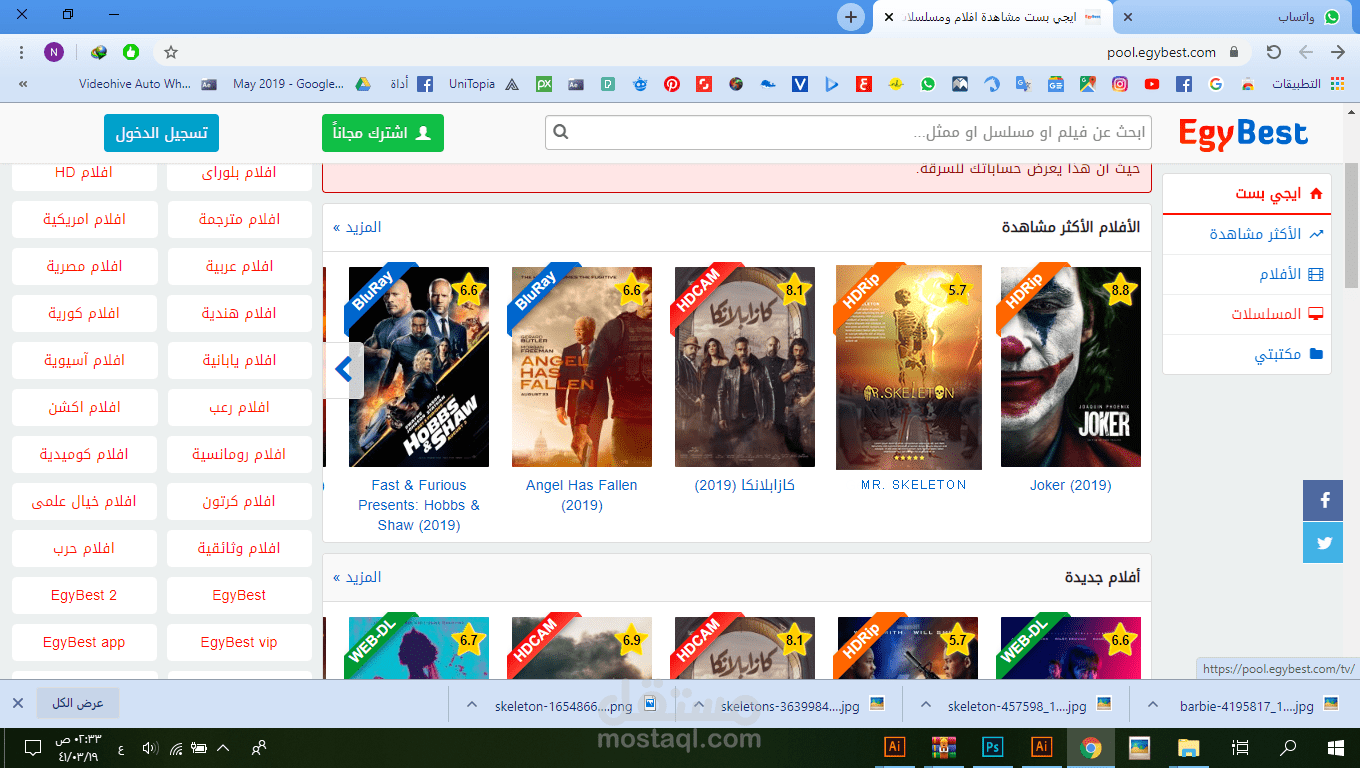Screen dimensions: 1360x768
Task: Open category افلام رعب
Action: (x=240, y=407)
